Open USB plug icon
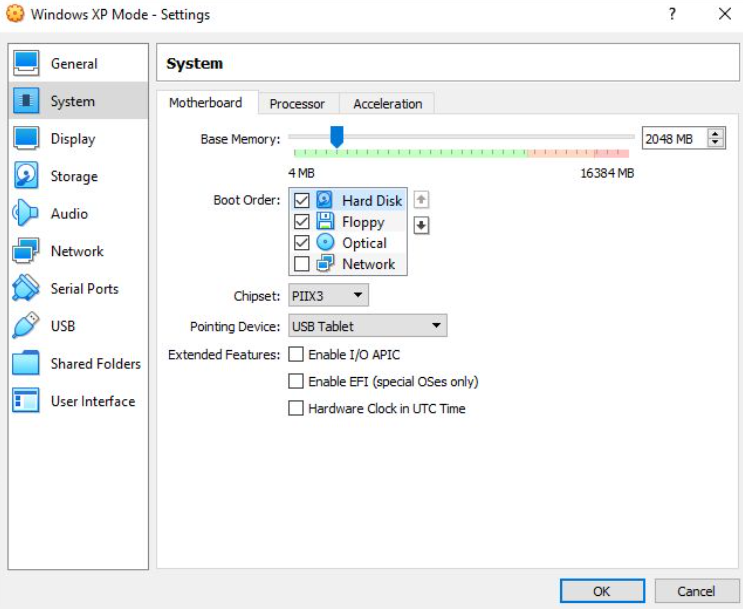 click(x=26, y=325)
